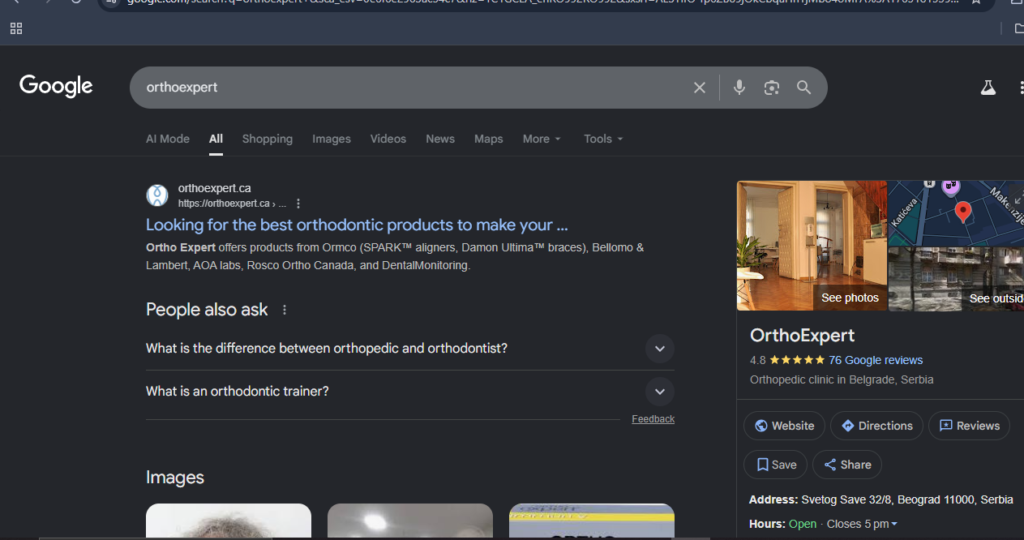This screenshot has width=1024, height=540.
Task: Open the More search filters dropdown
Action: point(541,139)
